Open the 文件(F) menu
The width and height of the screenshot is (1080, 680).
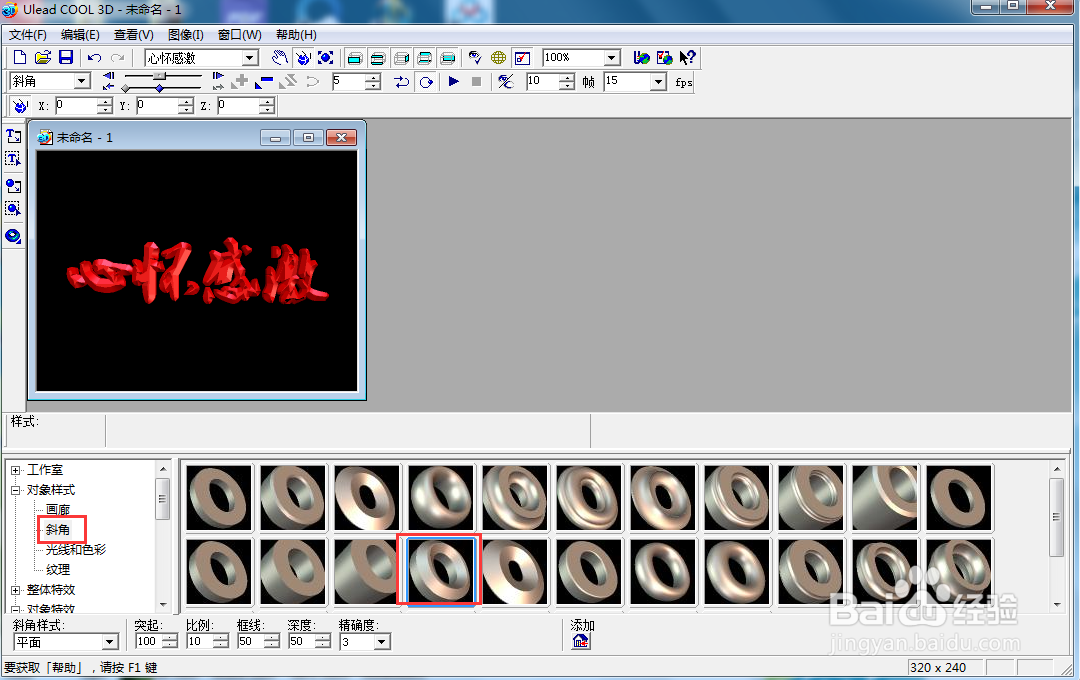click(28, 34)
